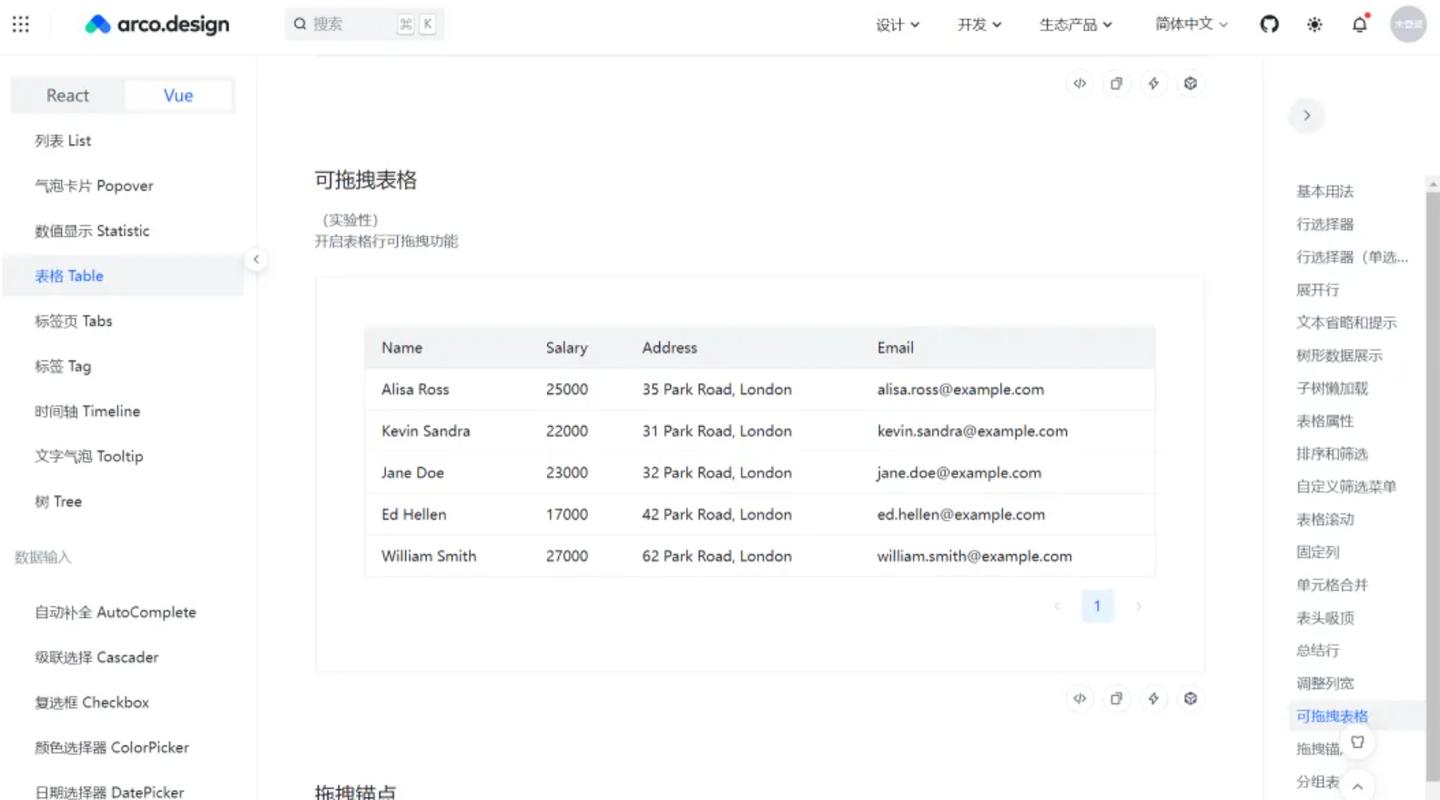The image size is (1440, 800).
Task: Click the floating cup icon button
Action: coord(1357,742)
